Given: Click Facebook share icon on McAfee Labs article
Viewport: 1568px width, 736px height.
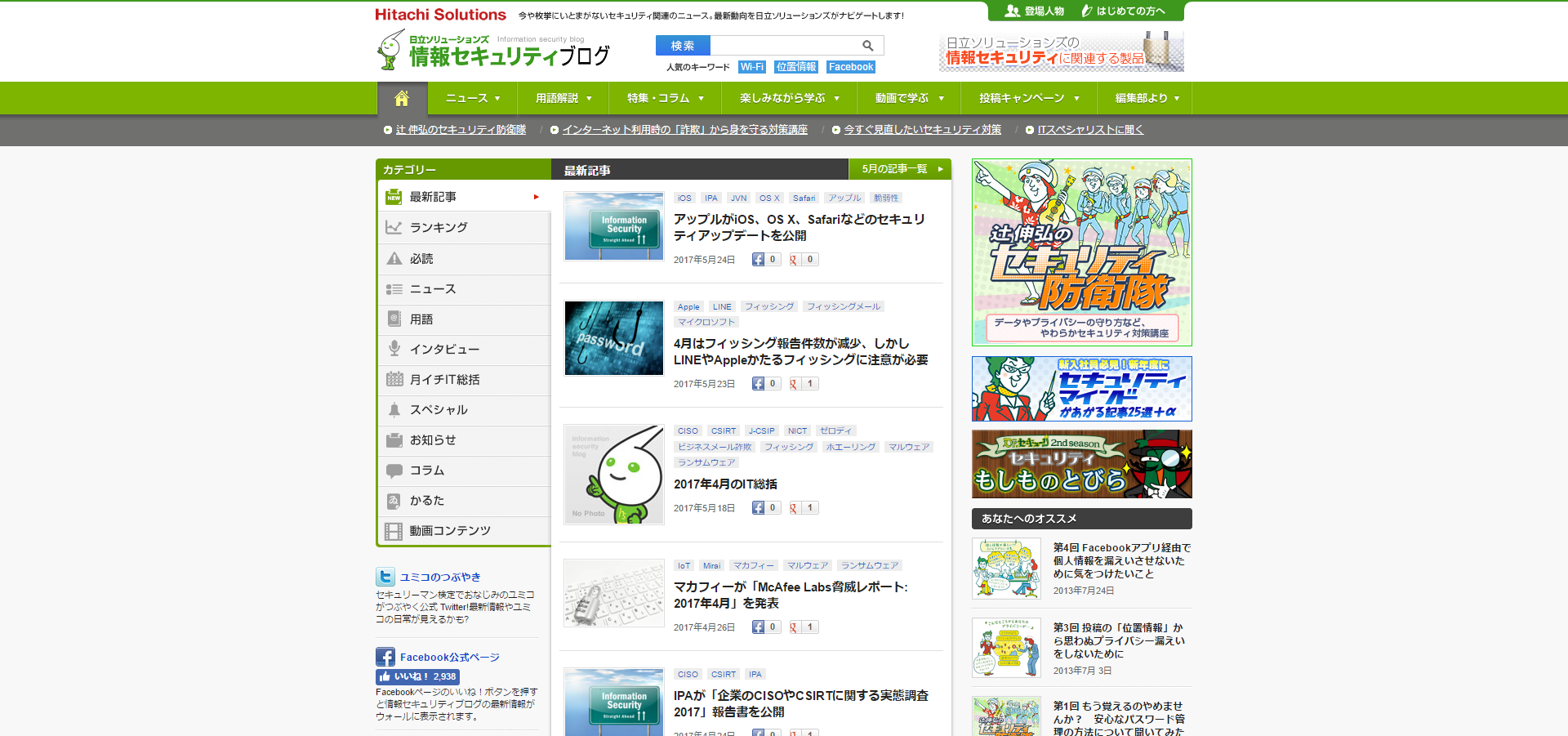Looking at the screenshot, I should click(x=759, y=627).
